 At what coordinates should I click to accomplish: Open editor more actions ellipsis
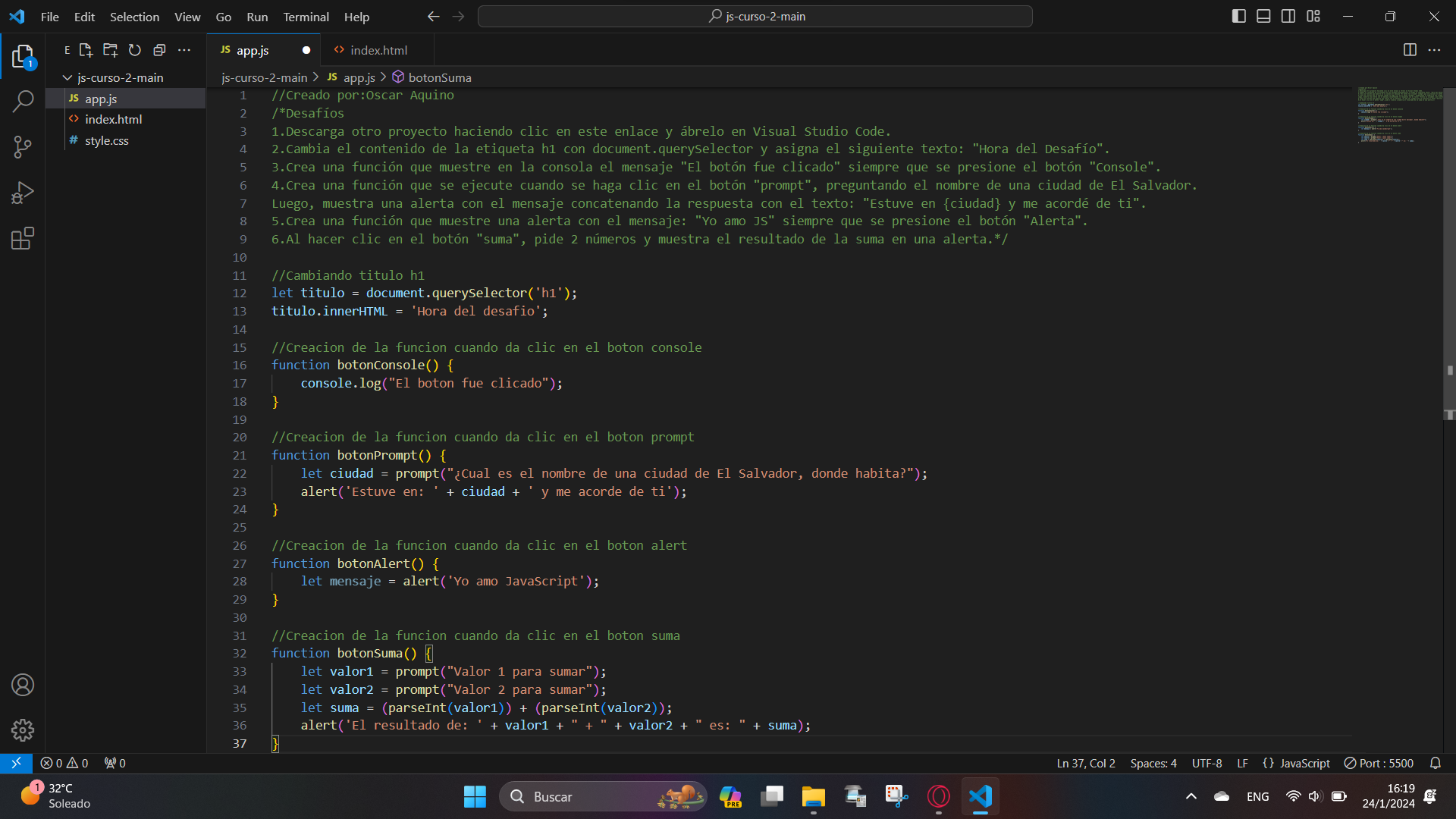(x=1434, y=50)
